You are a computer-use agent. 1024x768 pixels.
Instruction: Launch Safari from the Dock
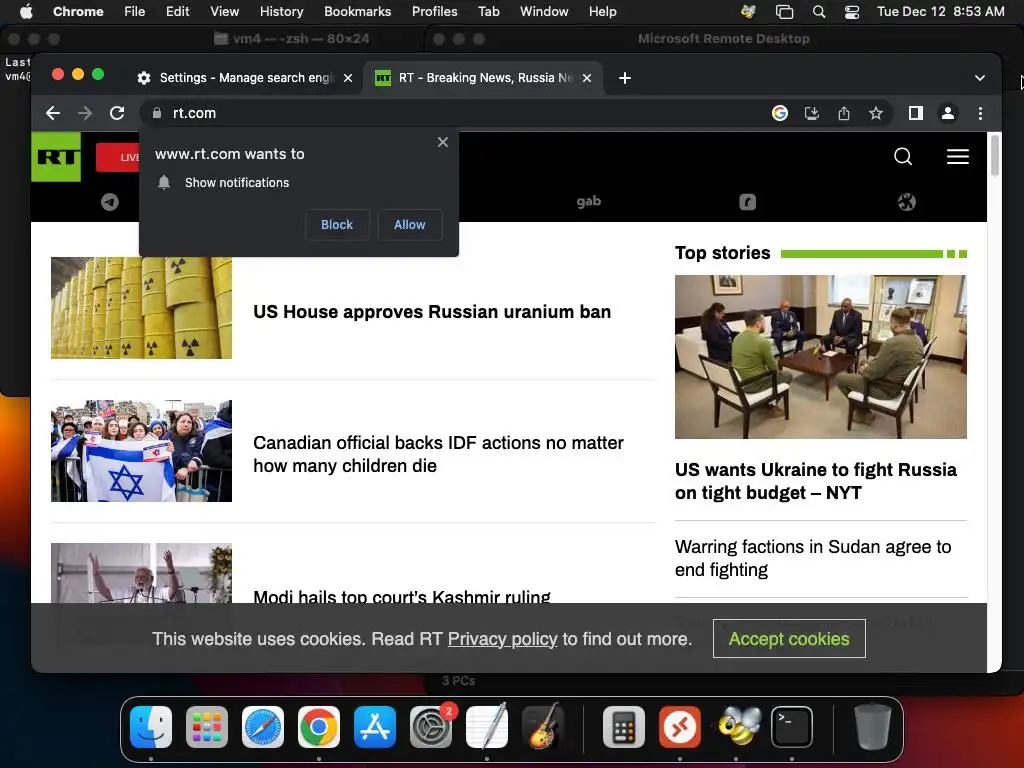263,726
